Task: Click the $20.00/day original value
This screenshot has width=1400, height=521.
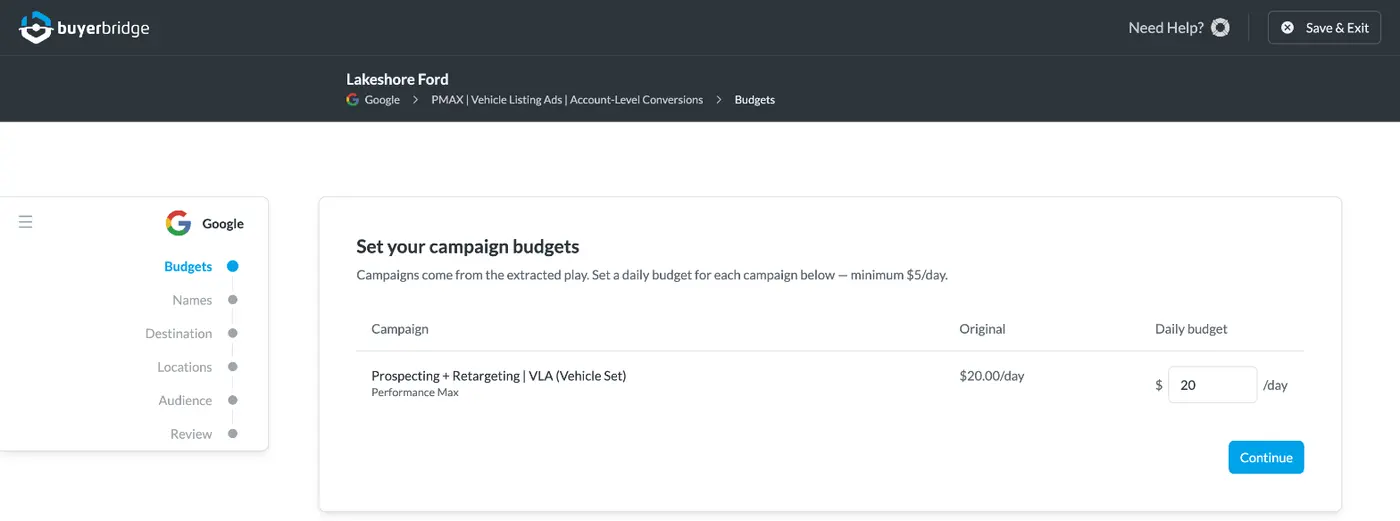Action: pos(992,376)
